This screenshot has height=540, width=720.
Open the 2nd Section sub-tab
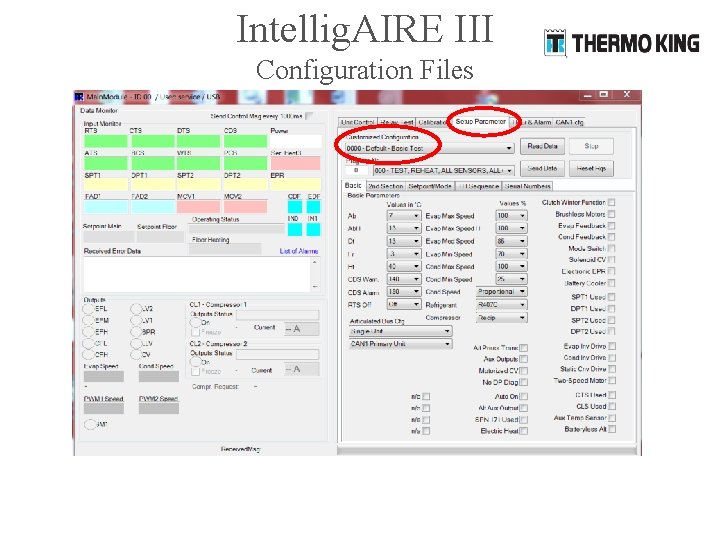[x=386, y=186]
